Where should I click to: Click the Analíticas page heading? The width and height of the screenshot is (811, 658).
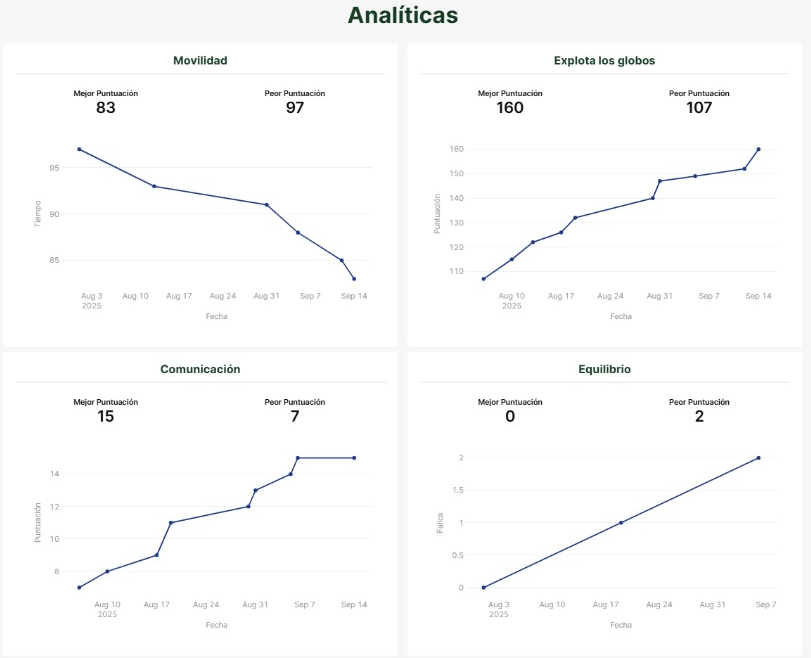[x=404, y=15]
